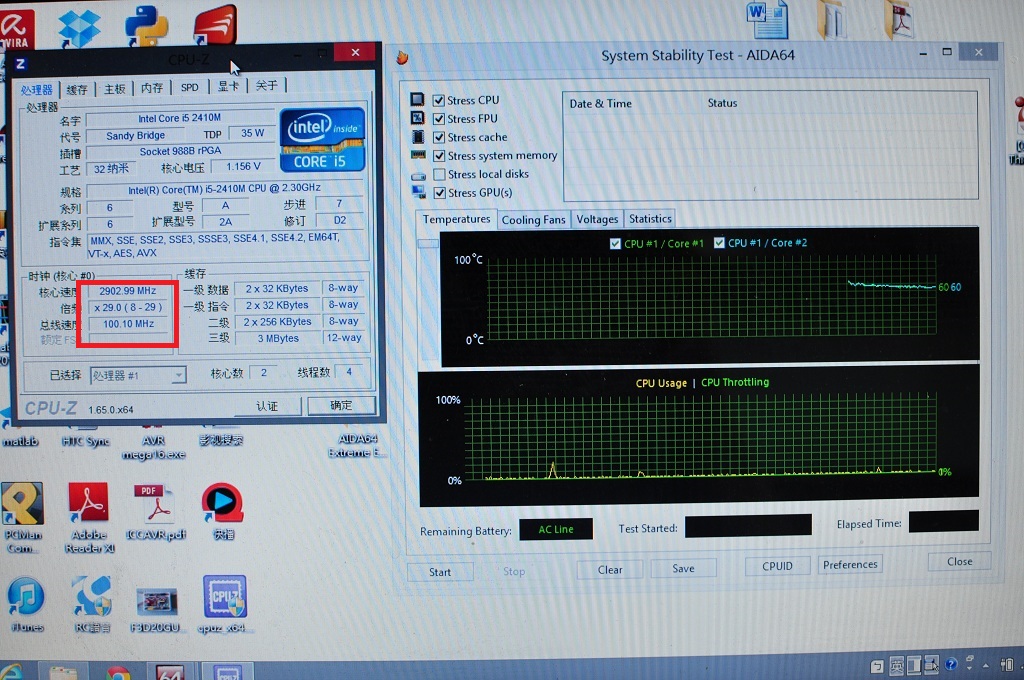Image resolution: width=1024 pixels, height=680 pixels.
Task: Open the Word document on the desktop
Action: tap(767, 20)
